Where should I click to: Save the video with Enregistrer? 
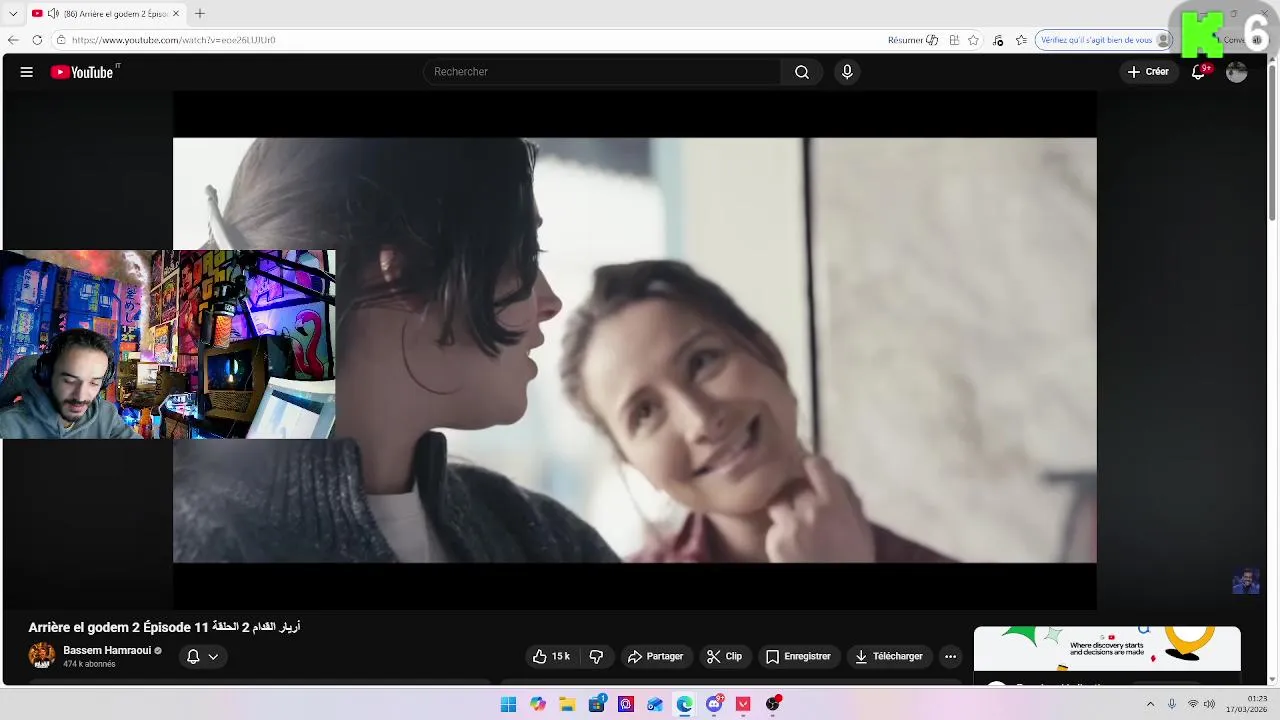point(798,657)
